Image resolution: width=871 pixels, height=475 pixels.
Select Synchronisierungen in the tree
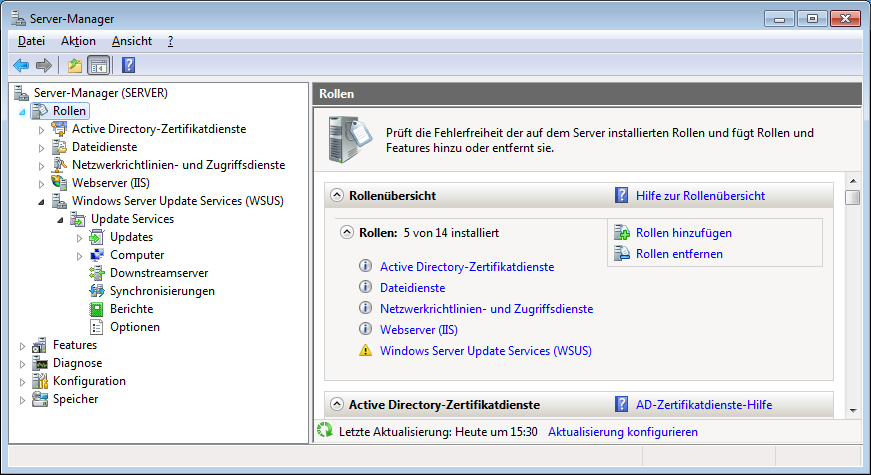click(x=162, y=291)
